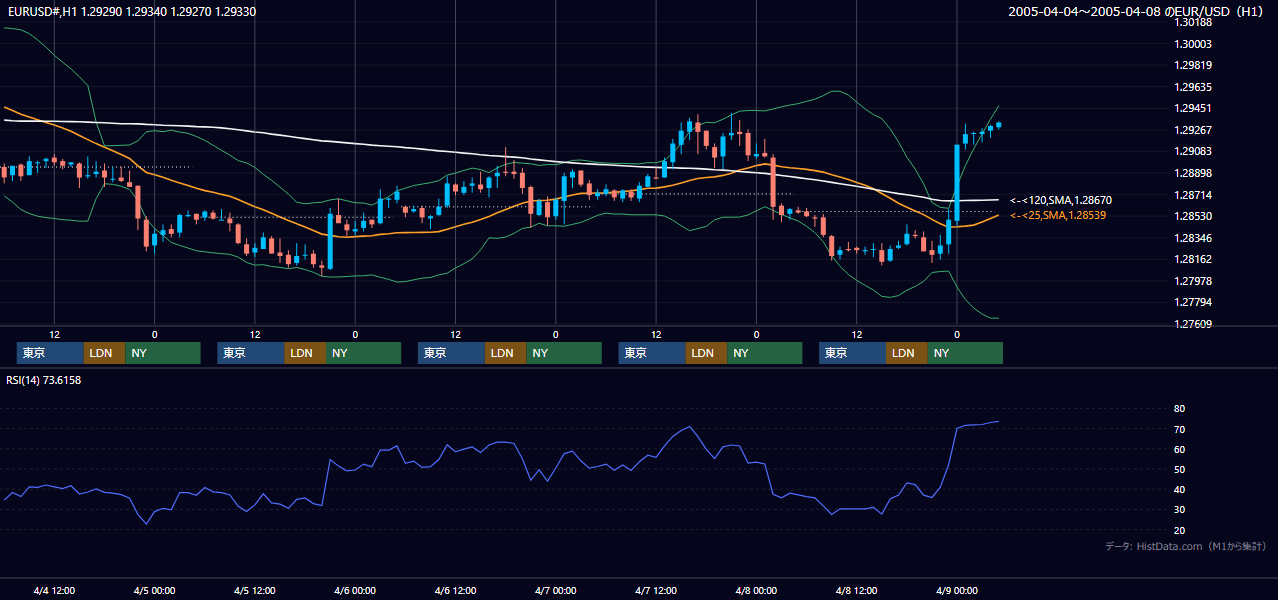Click price axis label 1.27609
1278x600 pixels.
[x=1193, y=324]
